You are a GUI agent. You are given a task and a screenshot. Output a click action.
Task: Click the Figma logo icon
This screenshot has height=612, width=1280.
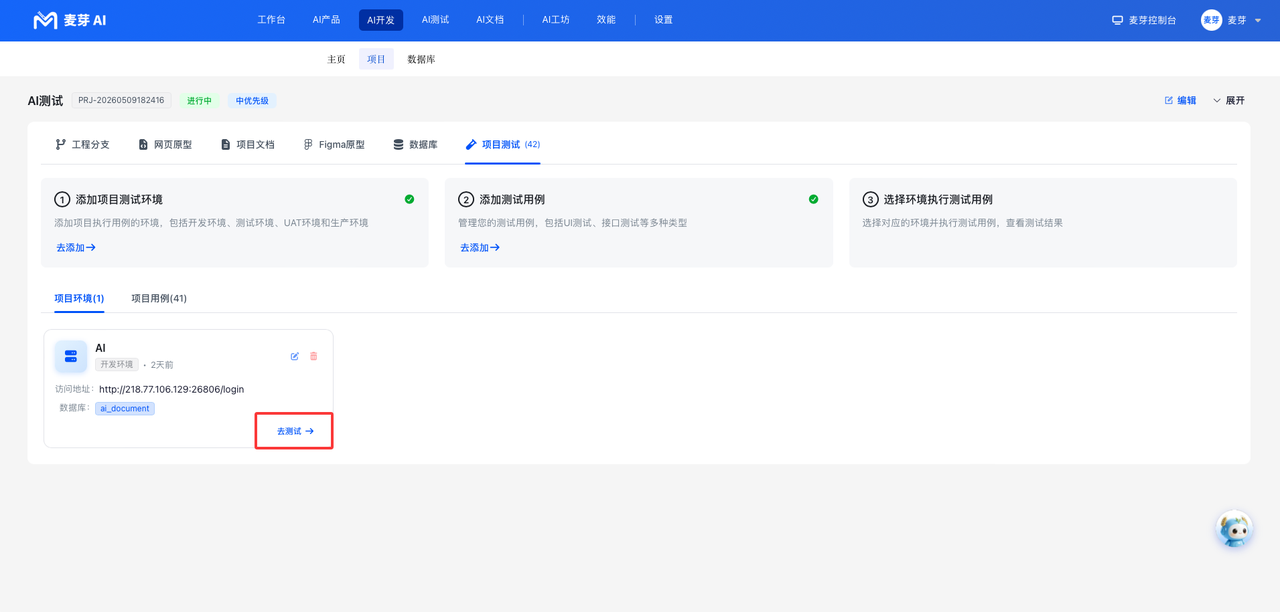tap(309, 145)
